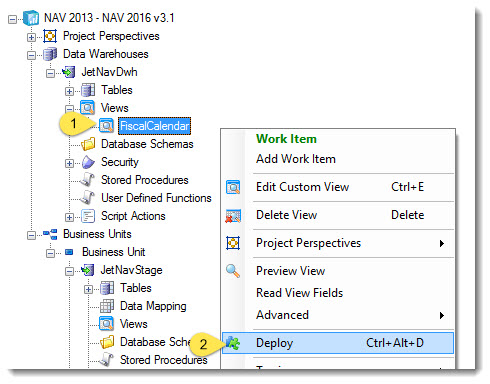Open the Advanced submenu arrow

click(442, 315)
